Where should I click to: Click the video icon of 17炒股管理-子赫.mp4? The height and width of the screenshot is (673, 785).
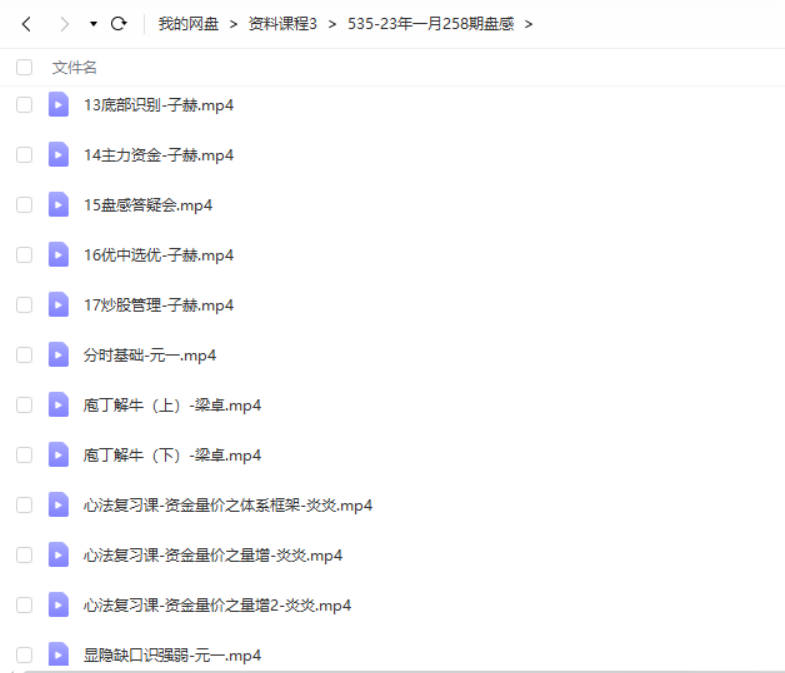click(58, 305)
